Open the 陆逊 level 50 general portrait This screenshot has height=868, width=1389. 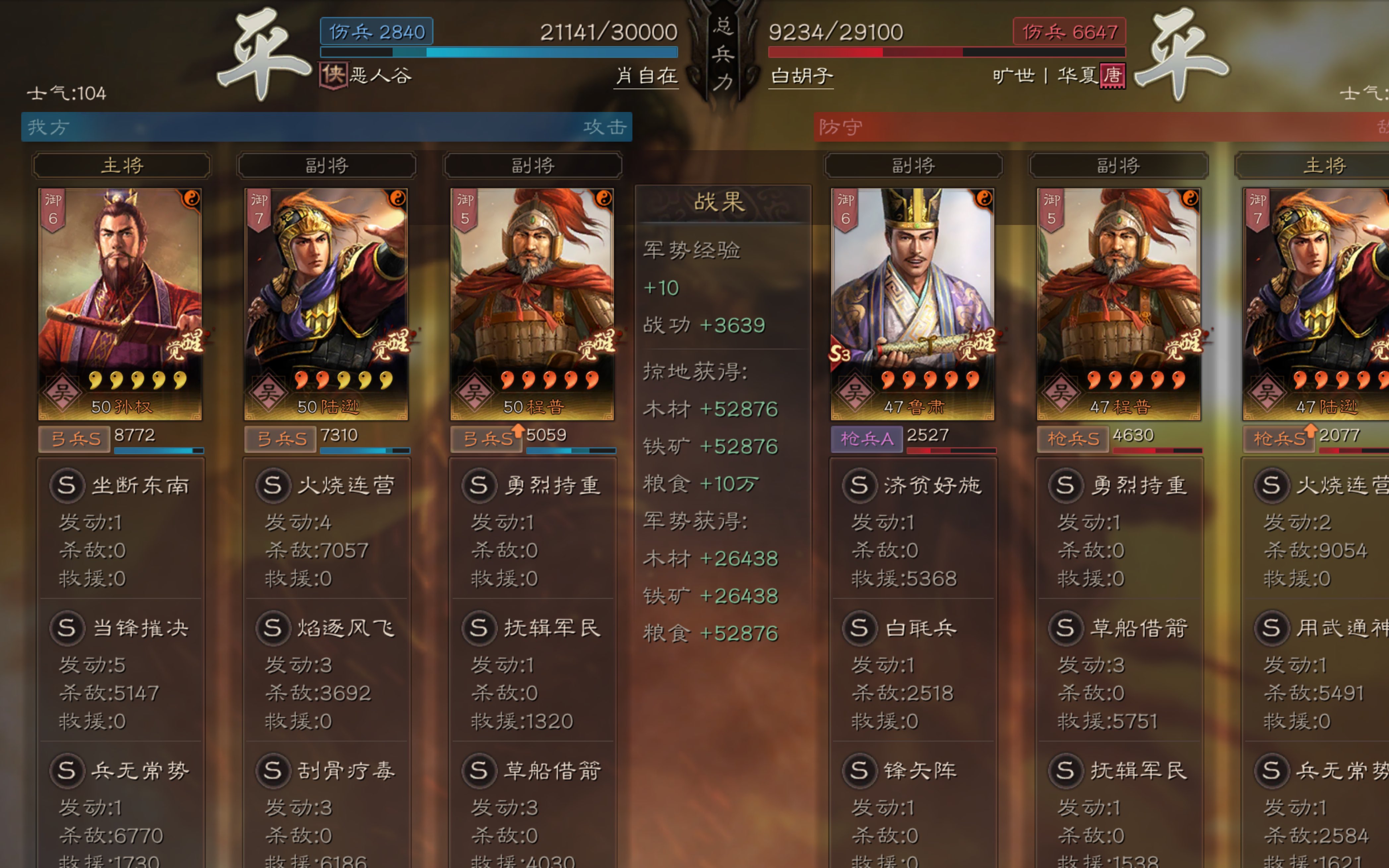(x=326, y=304)
